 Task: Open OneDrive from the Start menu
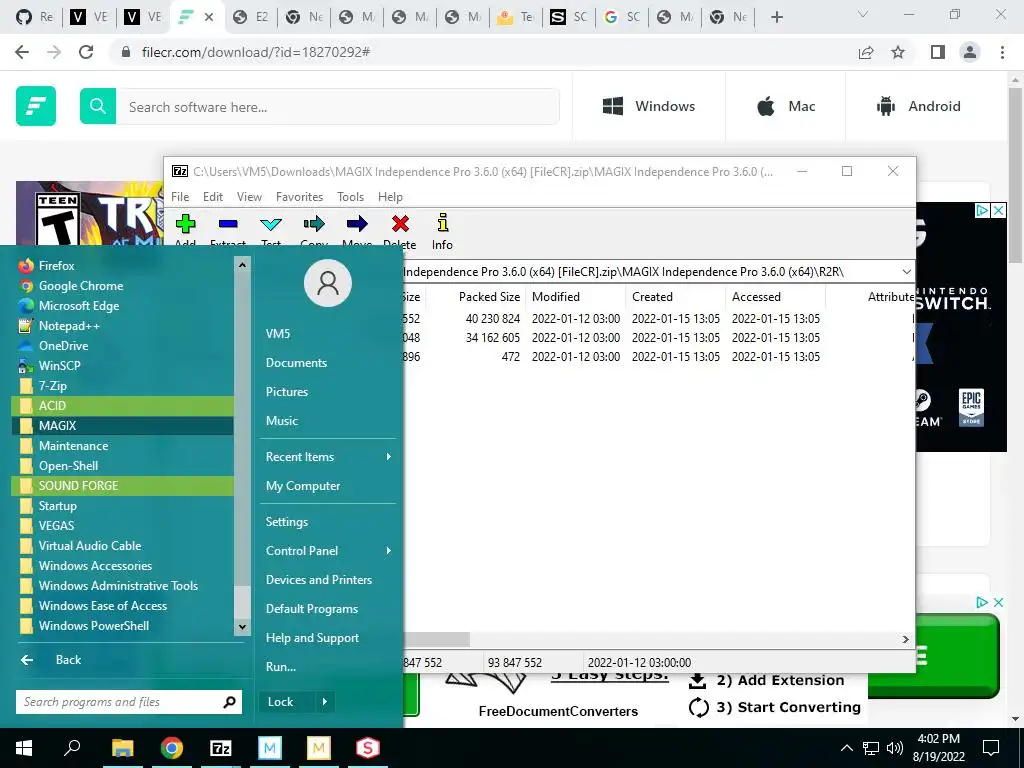coord(122,345)
